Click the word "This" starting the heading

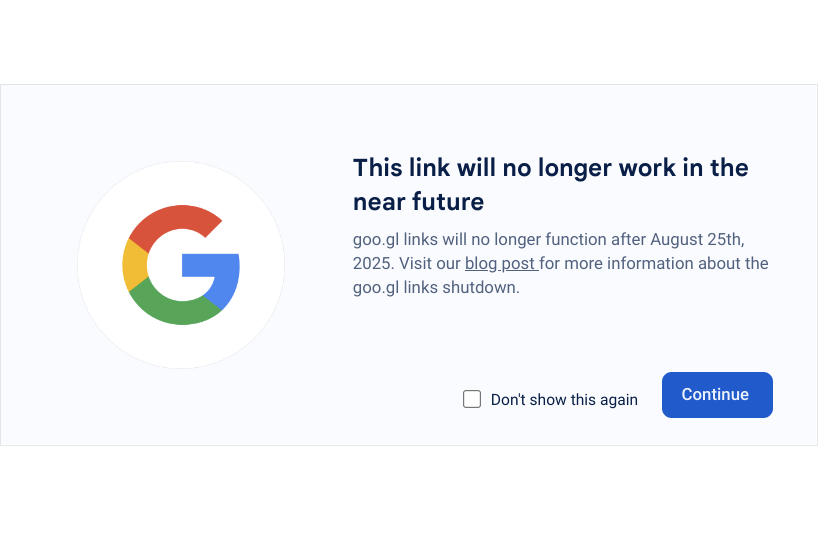[x=377, y=167]
